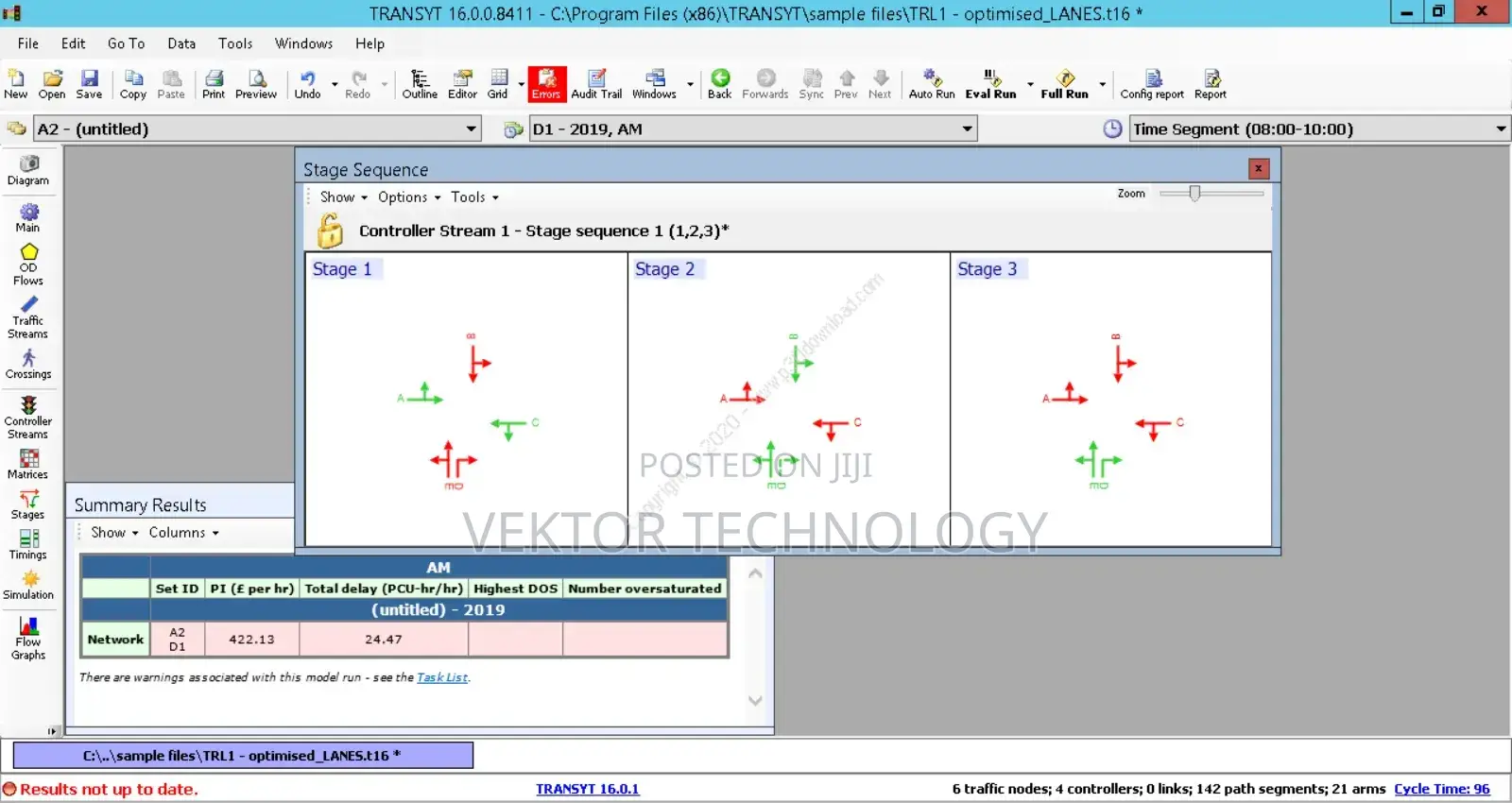The image size is (1512, 803).
Task: Follow the Task List link
Action: [x=442, y=677]
